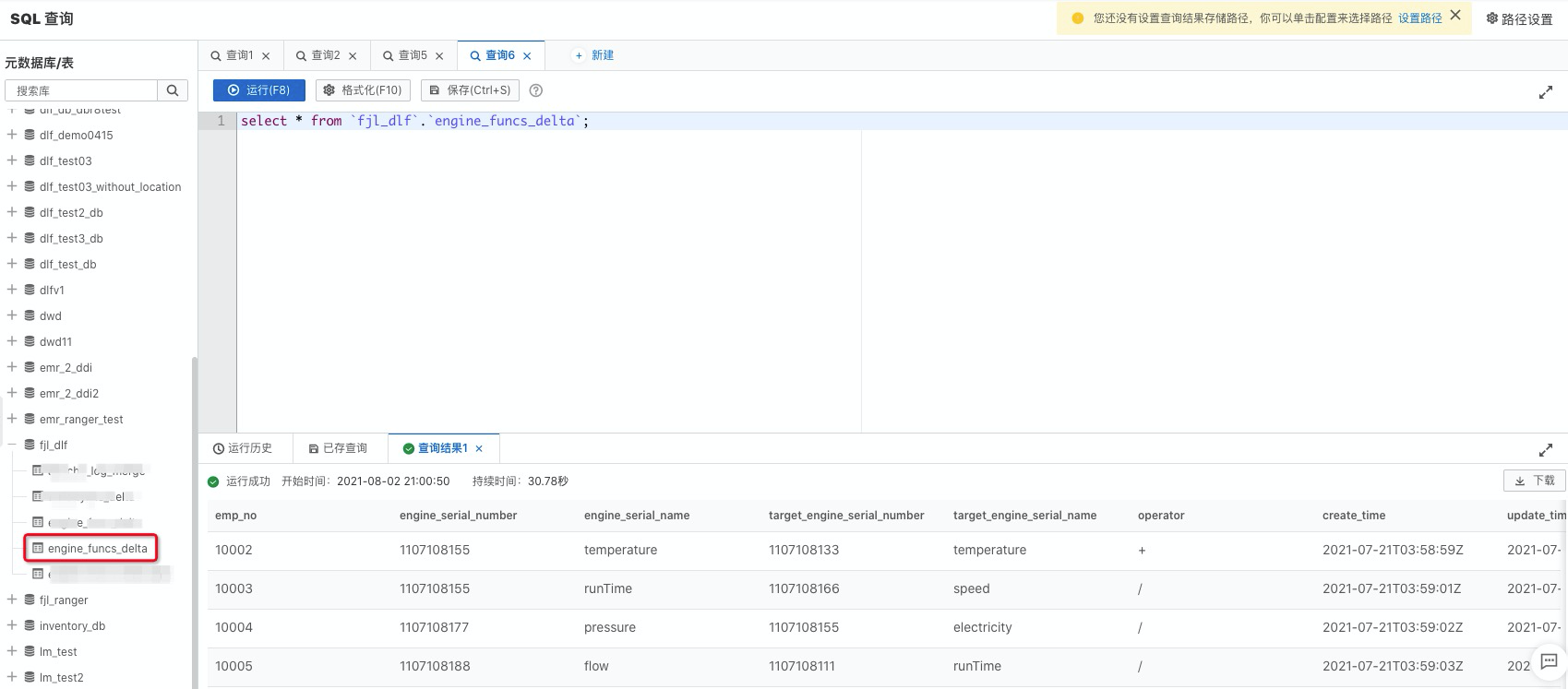Select the flow cell in row 10005
This screenshot has height=689, width=1568.
[x=596, y=666]
